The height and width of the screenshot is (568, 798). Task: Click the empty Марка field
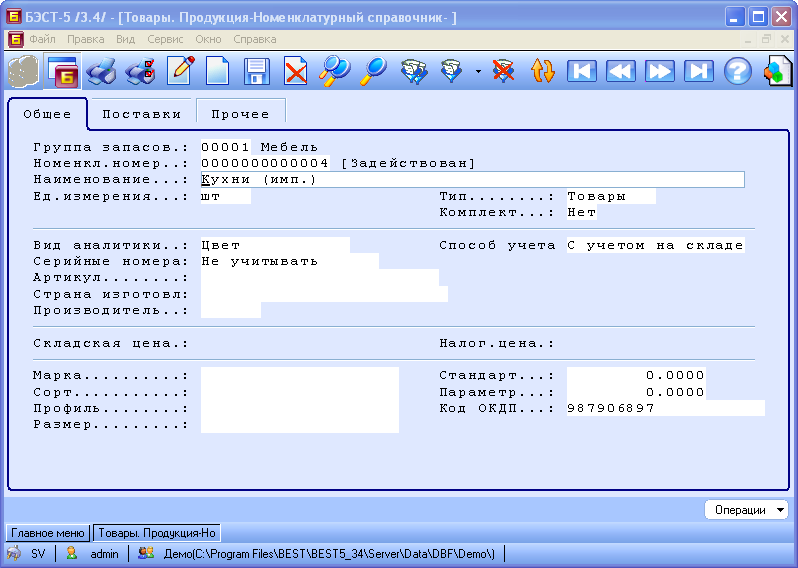[300, 376]
